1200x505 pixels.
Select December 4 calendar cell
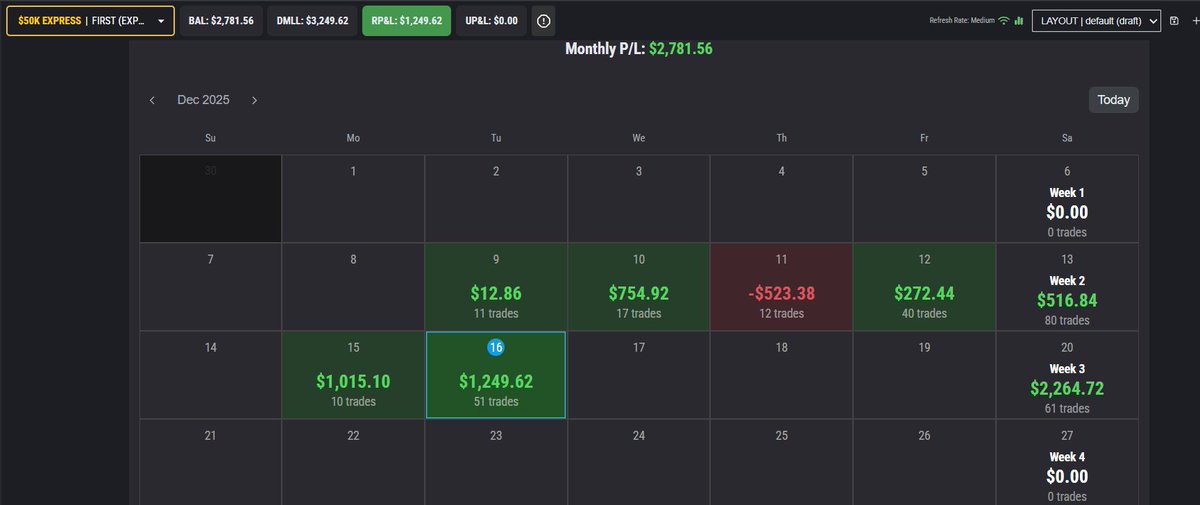click(x=782, y=199)
